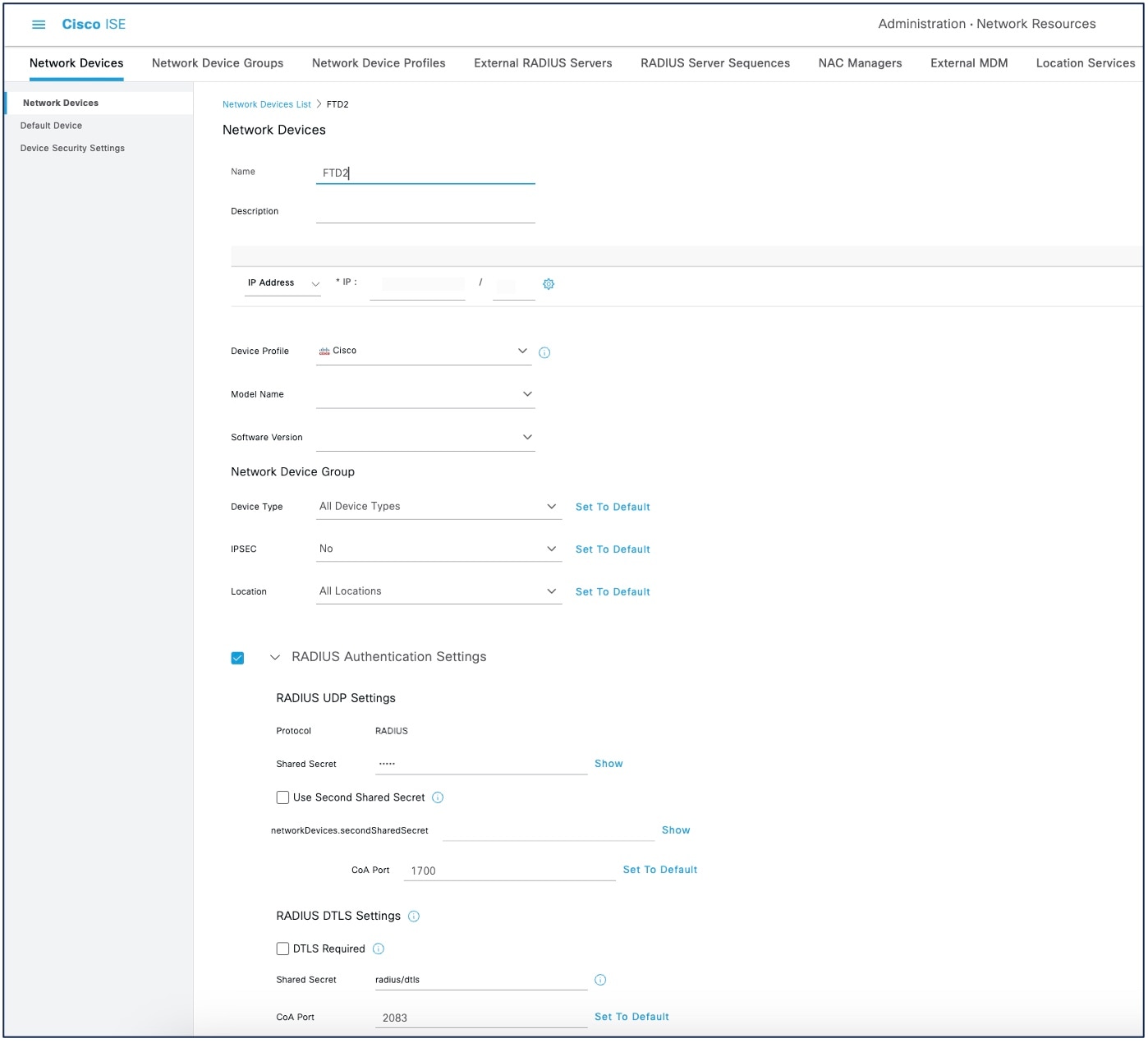Open Device Security Settings in sidebar
The width and height of the screenshot is (1148, 1043).
72,149
